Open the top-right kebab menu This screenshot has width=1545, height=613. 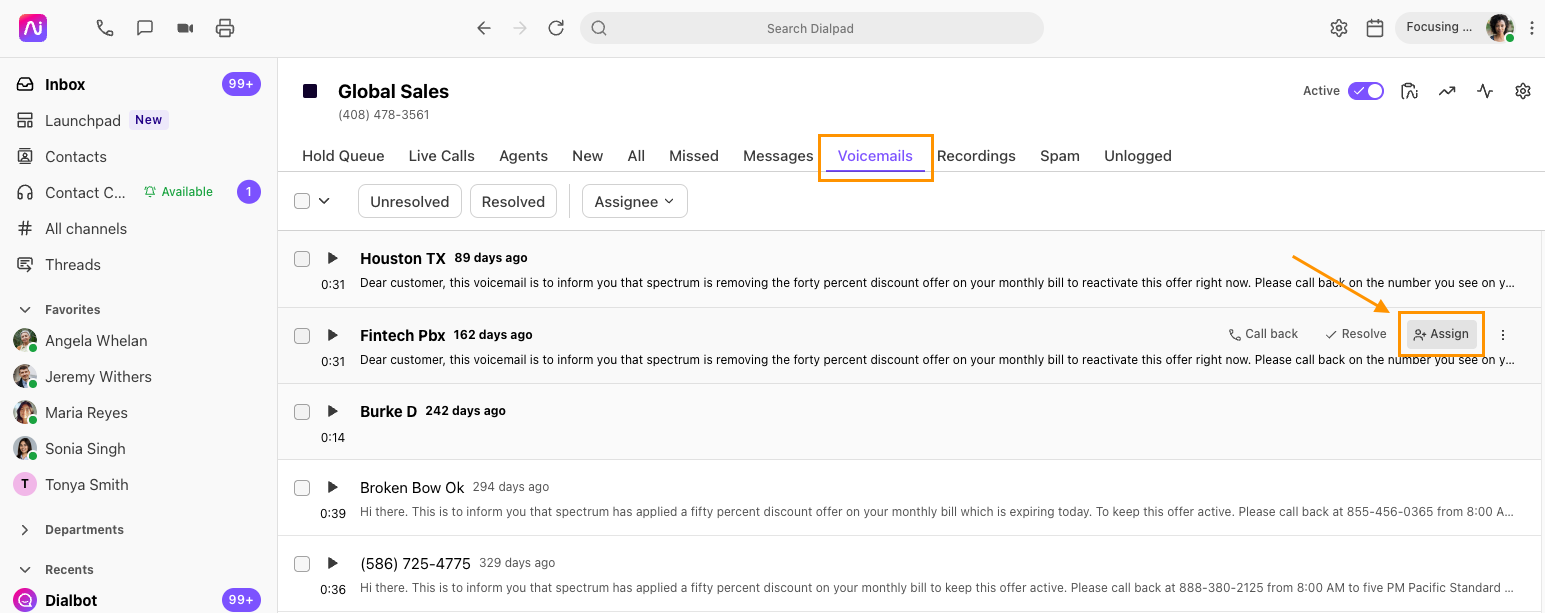coord(1532,28)
